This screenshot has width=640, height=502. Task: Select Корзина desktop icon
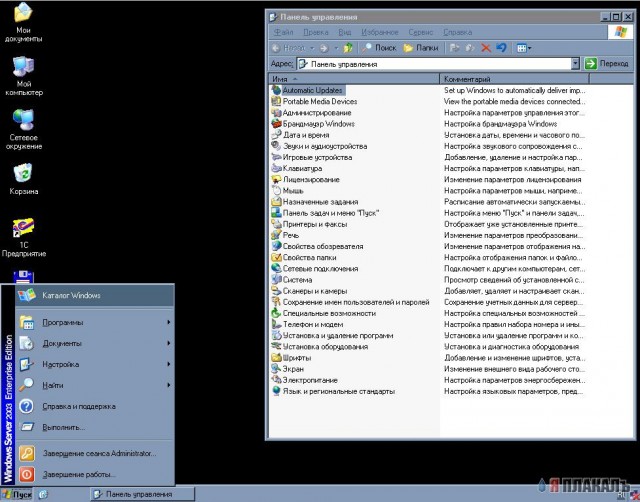(24, 179)
